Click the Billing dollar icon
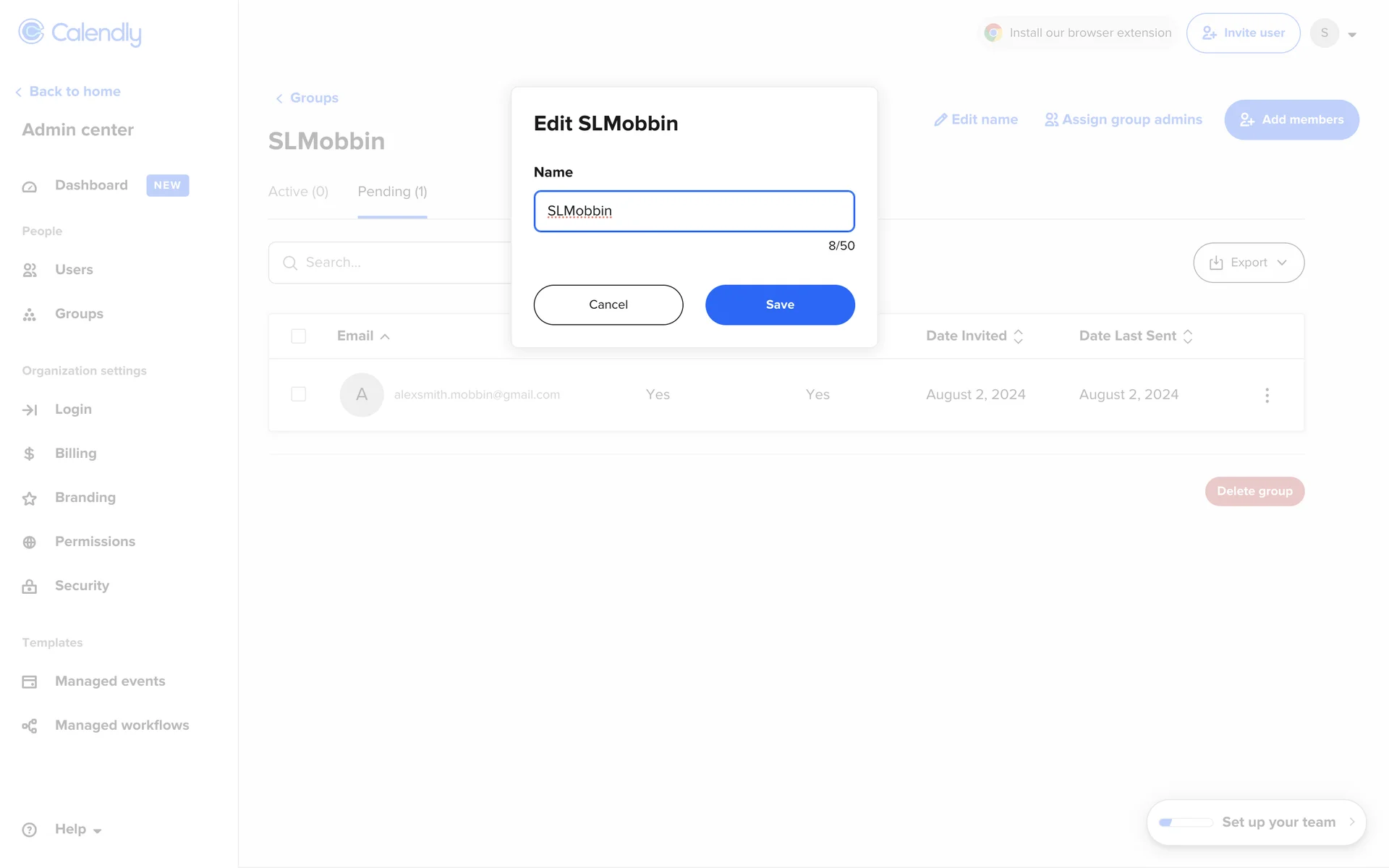 pos(30,454)
